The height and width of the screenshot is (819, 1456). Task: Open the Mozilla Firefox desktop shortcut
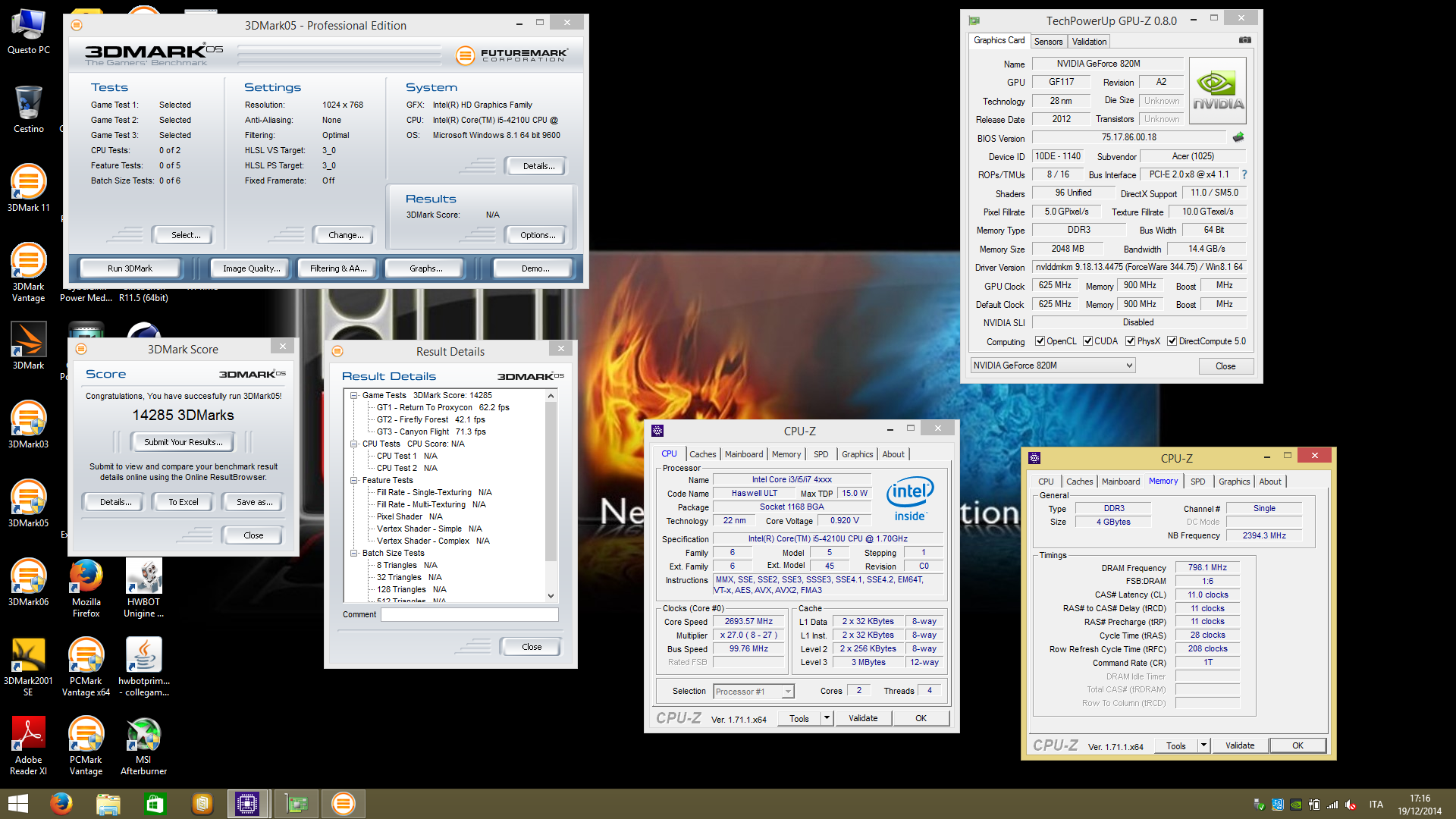(86, 587)
